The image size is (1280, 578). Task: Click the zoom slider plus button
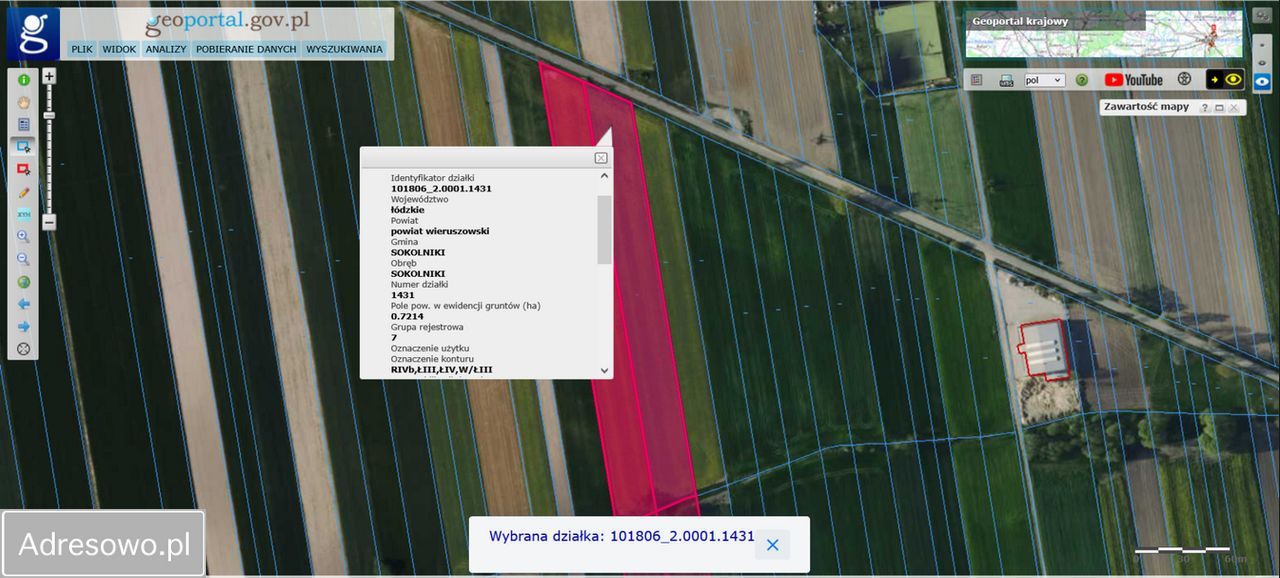[49, 76]
